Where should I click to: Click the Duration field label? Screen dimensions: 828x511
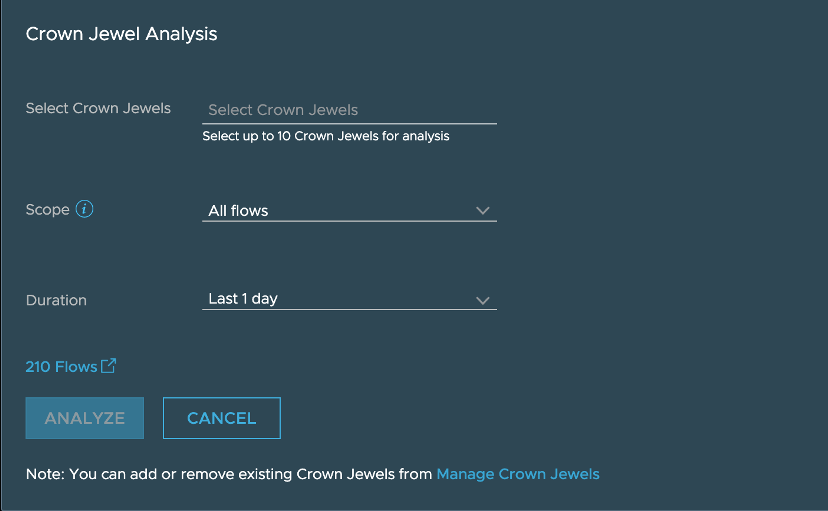click(x=56, y=300)
